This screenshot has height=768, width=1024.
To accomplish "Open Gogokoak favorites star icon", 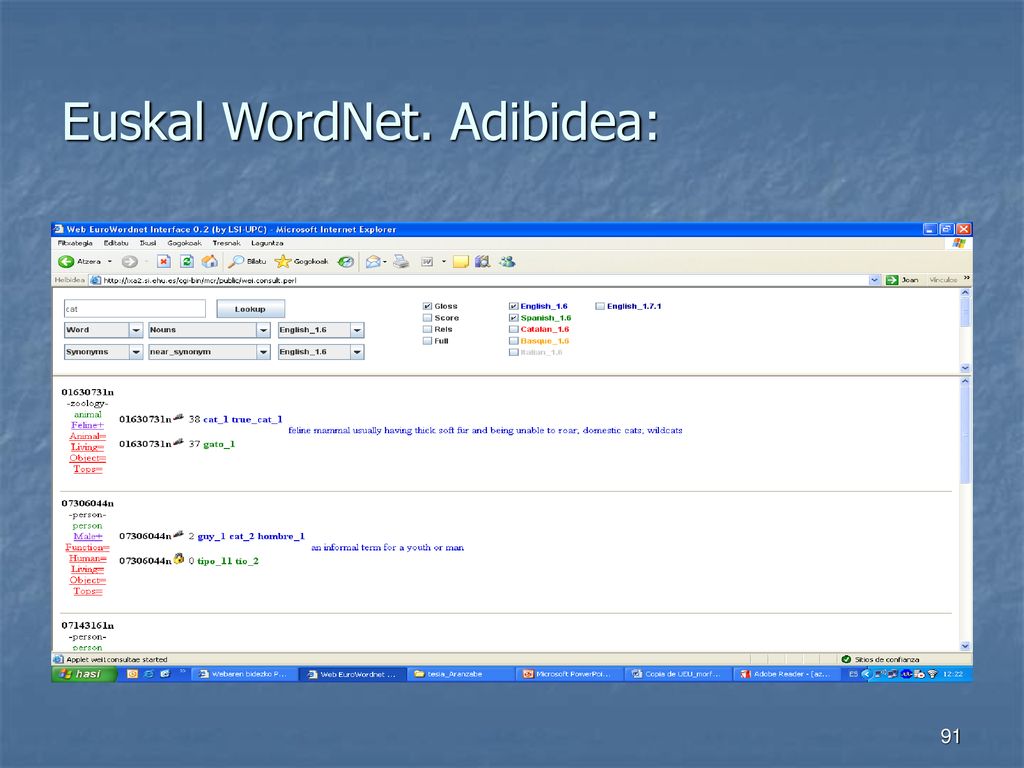I will click(x=283, y=262).
